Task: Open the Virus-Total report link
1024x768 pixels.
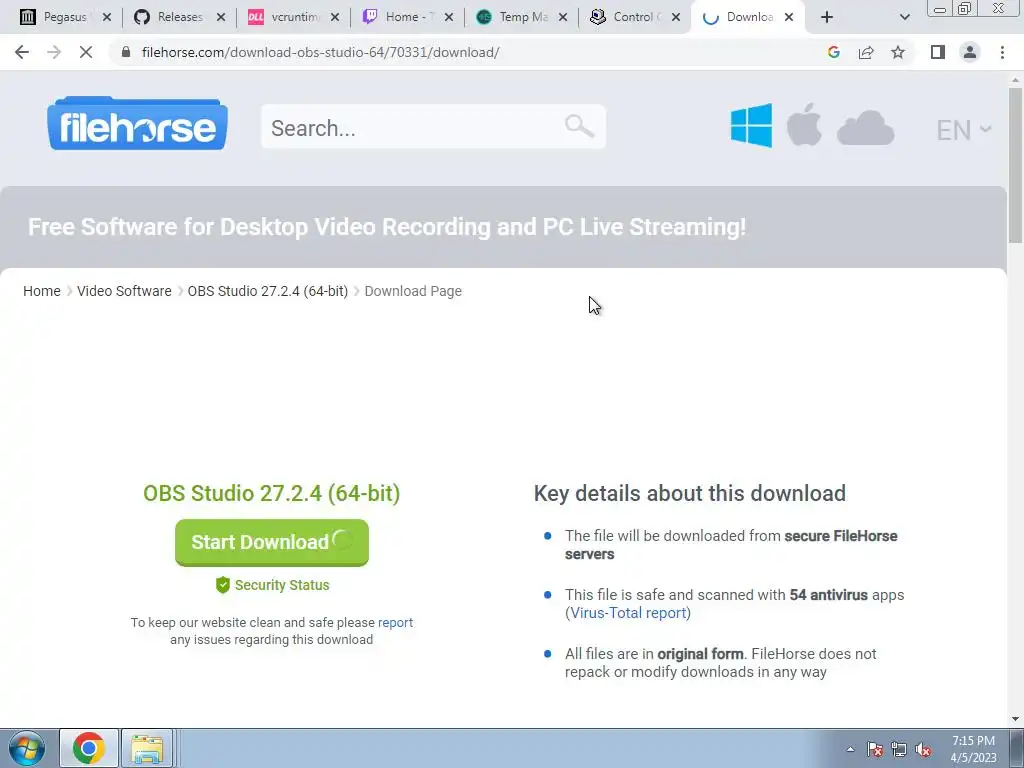Action: click(x=628, y=613)
